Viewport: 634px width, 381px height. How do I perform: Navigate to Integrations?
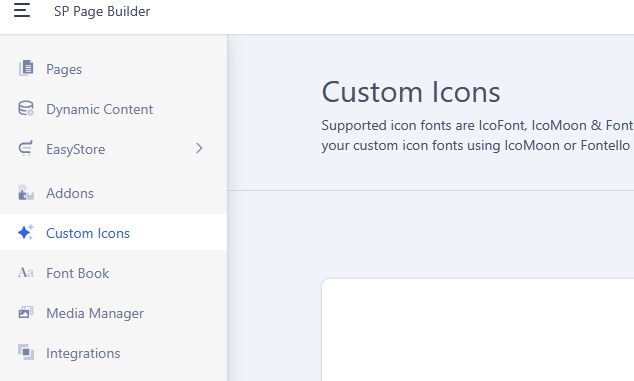[x=113, y=353]
